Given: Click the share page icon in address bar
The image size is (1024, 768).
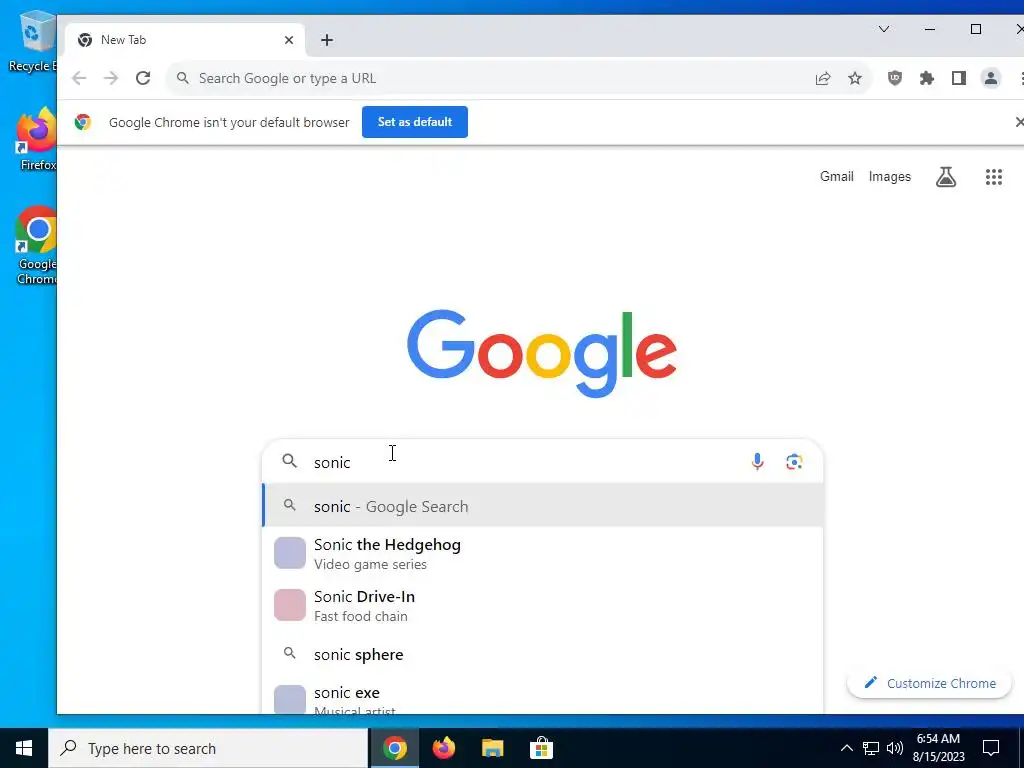Looking at the screenshot, I should point(823,78).
